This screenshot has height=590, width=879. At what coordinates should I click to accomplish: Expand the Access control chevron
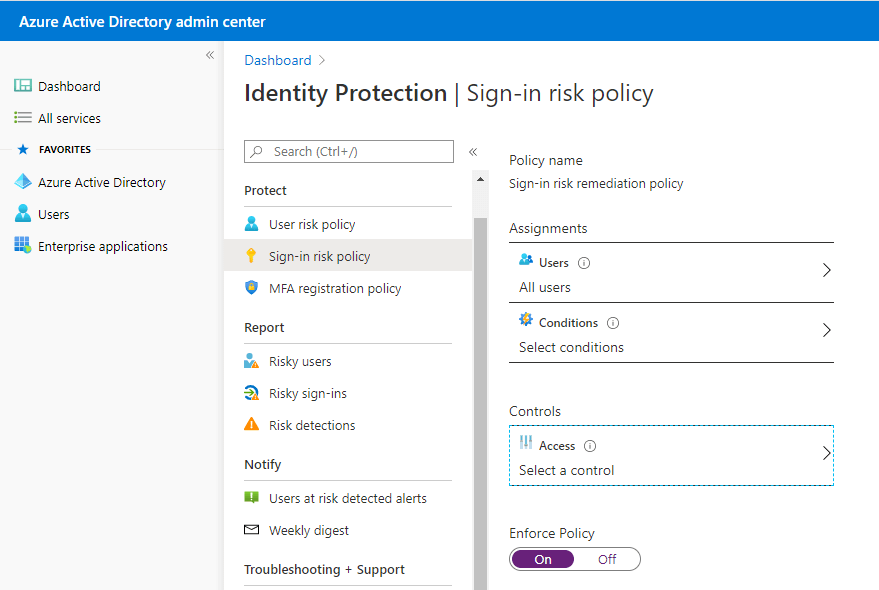pos(826,453)
